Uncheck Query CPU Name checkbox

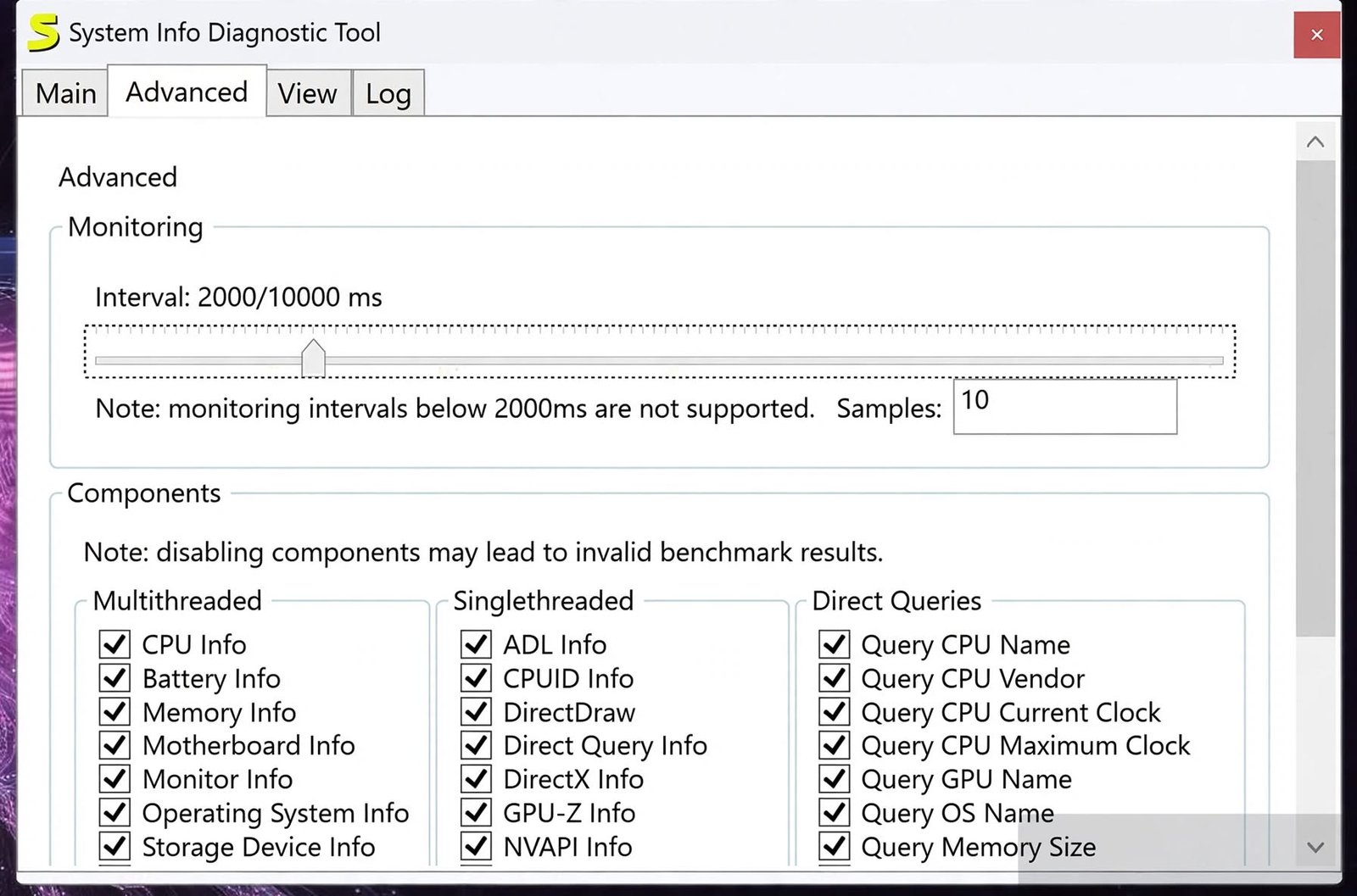point(835,644)
